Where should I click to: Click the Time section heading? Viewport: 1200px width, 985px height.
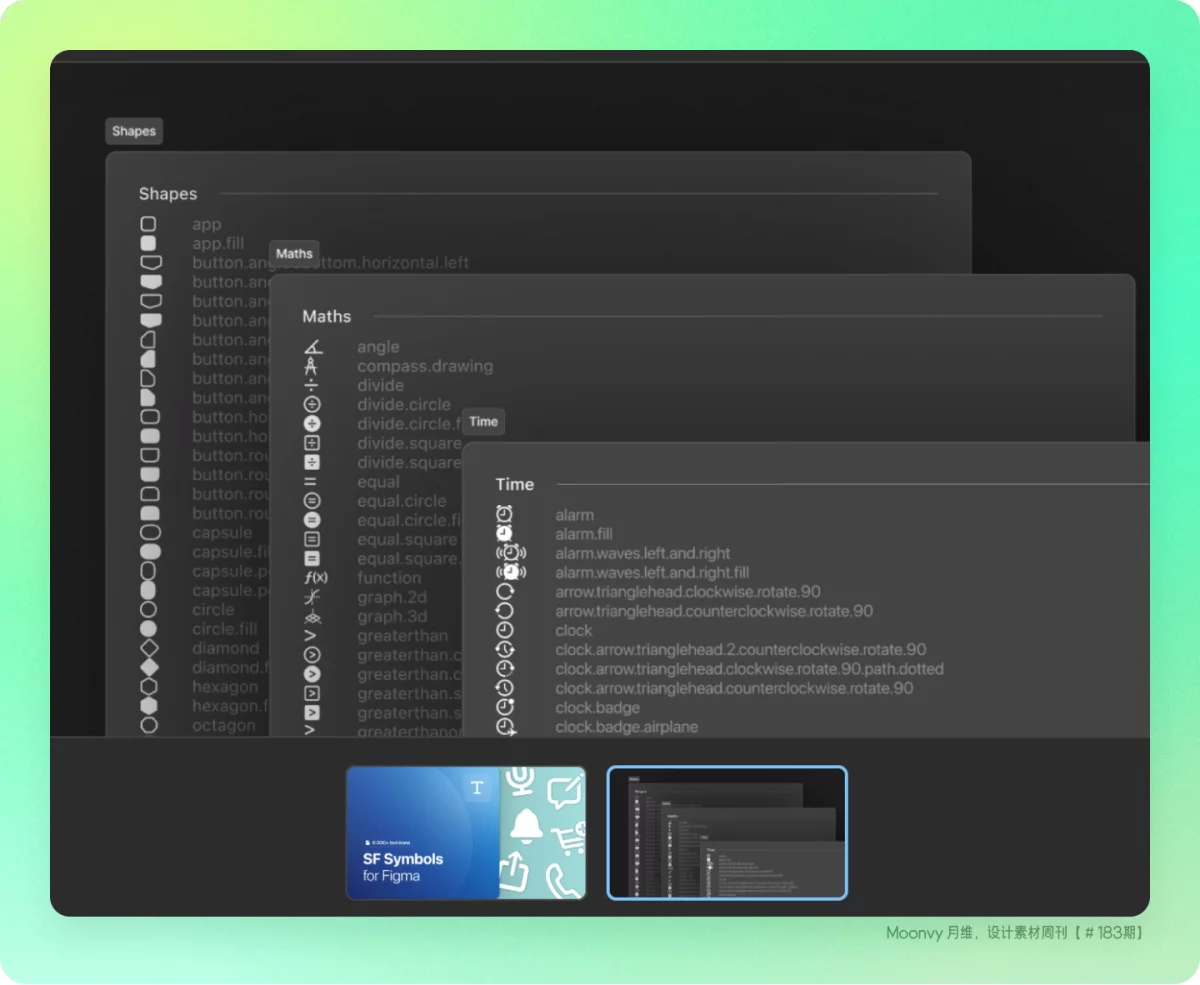(x=514, y=484)
